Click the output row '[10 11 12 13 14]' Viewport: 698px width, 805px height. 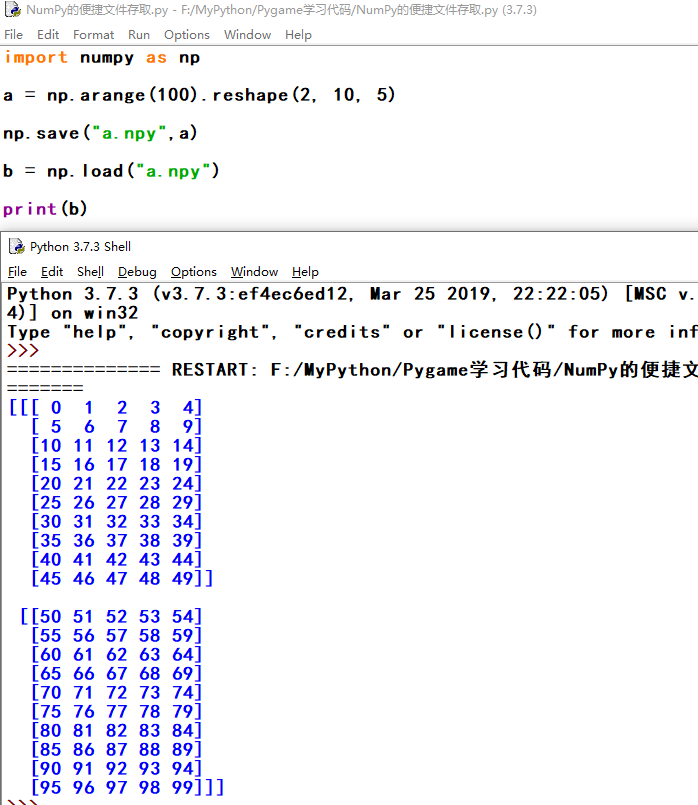(117, 446)
